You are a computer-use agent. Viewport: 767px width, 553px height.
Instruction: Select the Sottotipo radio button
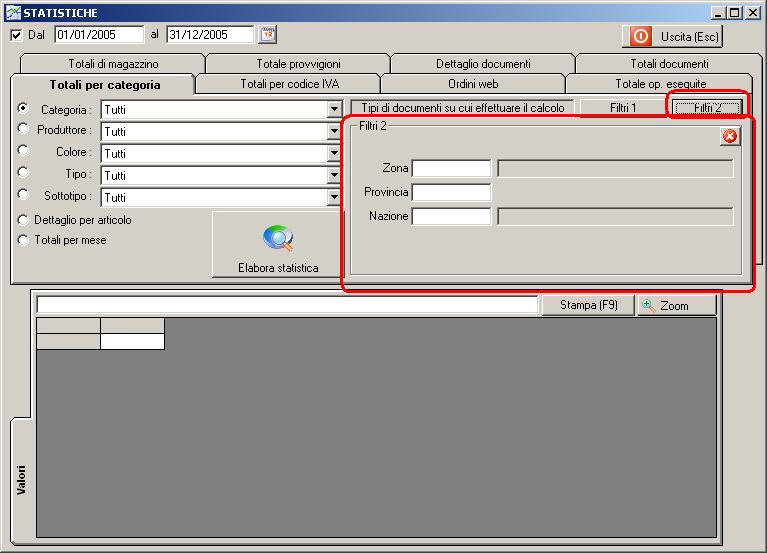pos(23,194)
